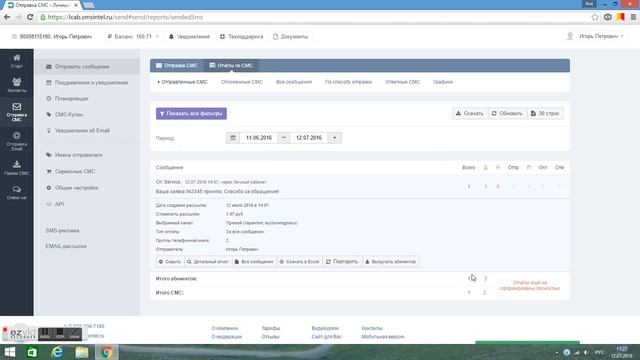
Task: Click user avatar icon at top right
Action: click(x=570, y=36)
